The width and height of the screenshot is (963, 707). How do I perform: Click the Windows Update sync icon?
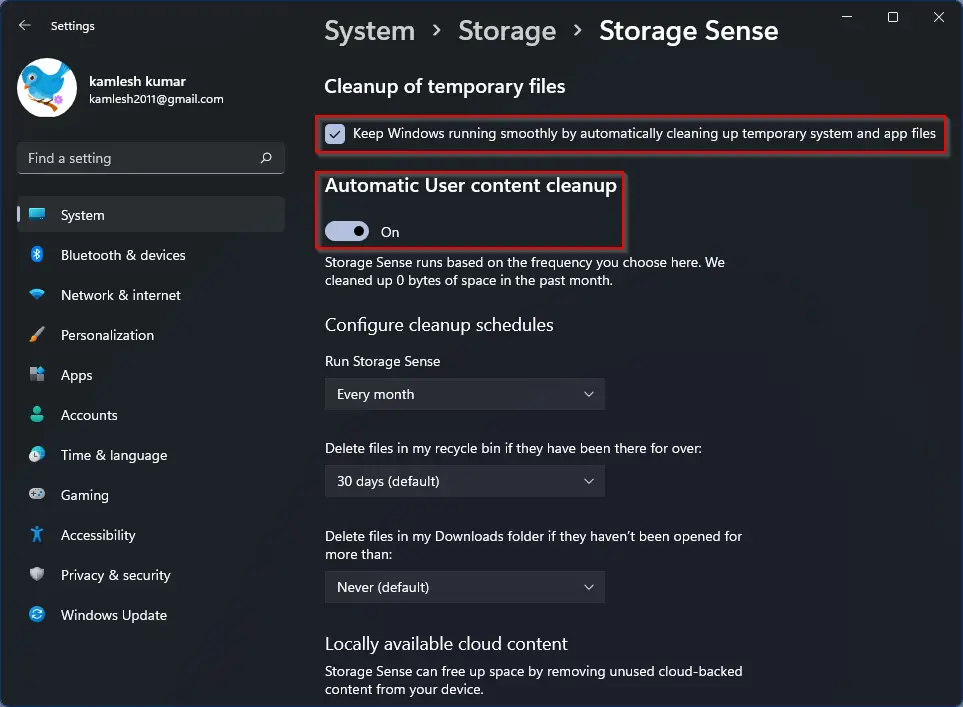[x=37, y=614]
